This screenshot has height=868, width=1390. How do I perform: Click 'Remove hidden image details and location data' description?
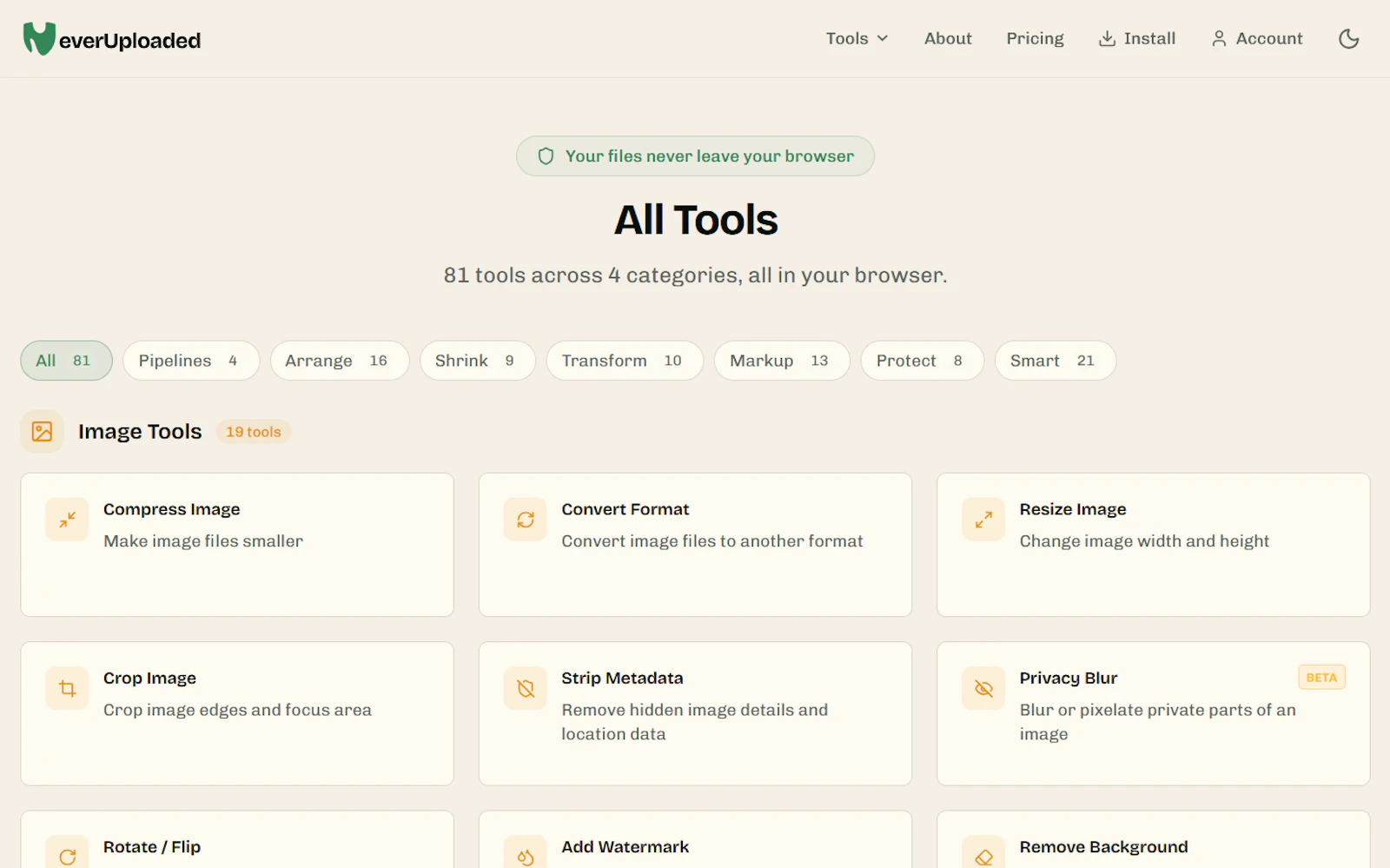tap(694, 722)
